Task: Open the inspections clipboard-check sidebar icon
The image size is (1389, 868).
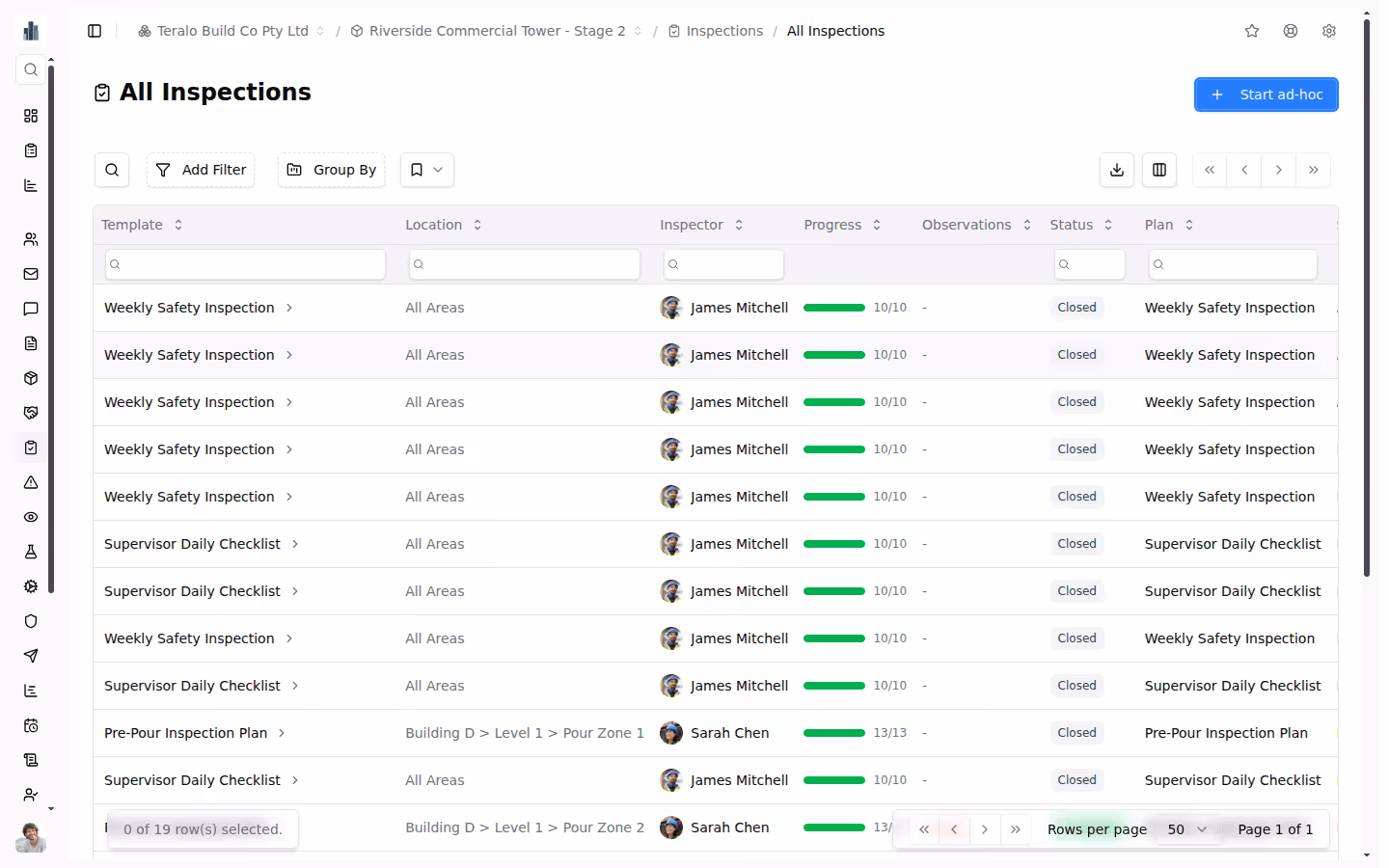Action: coord(31,448)
